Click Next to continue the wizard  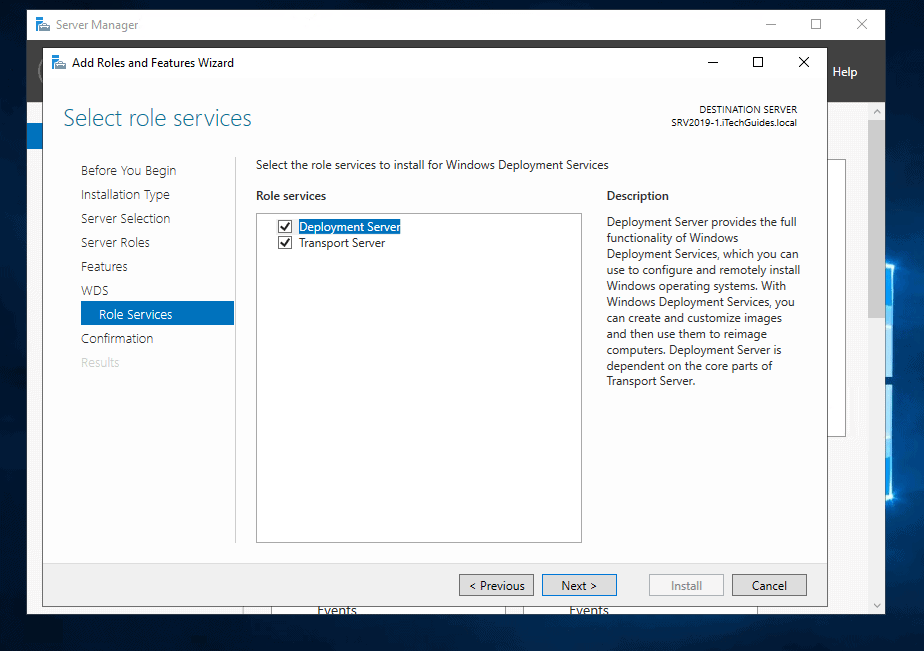point(579,586)
